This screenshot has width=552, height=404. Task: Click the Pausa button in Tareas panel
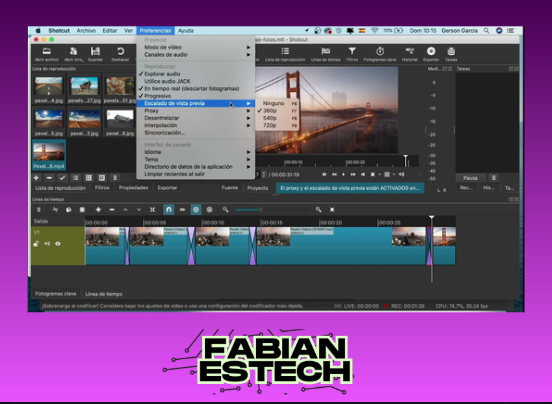coord(470,178)
